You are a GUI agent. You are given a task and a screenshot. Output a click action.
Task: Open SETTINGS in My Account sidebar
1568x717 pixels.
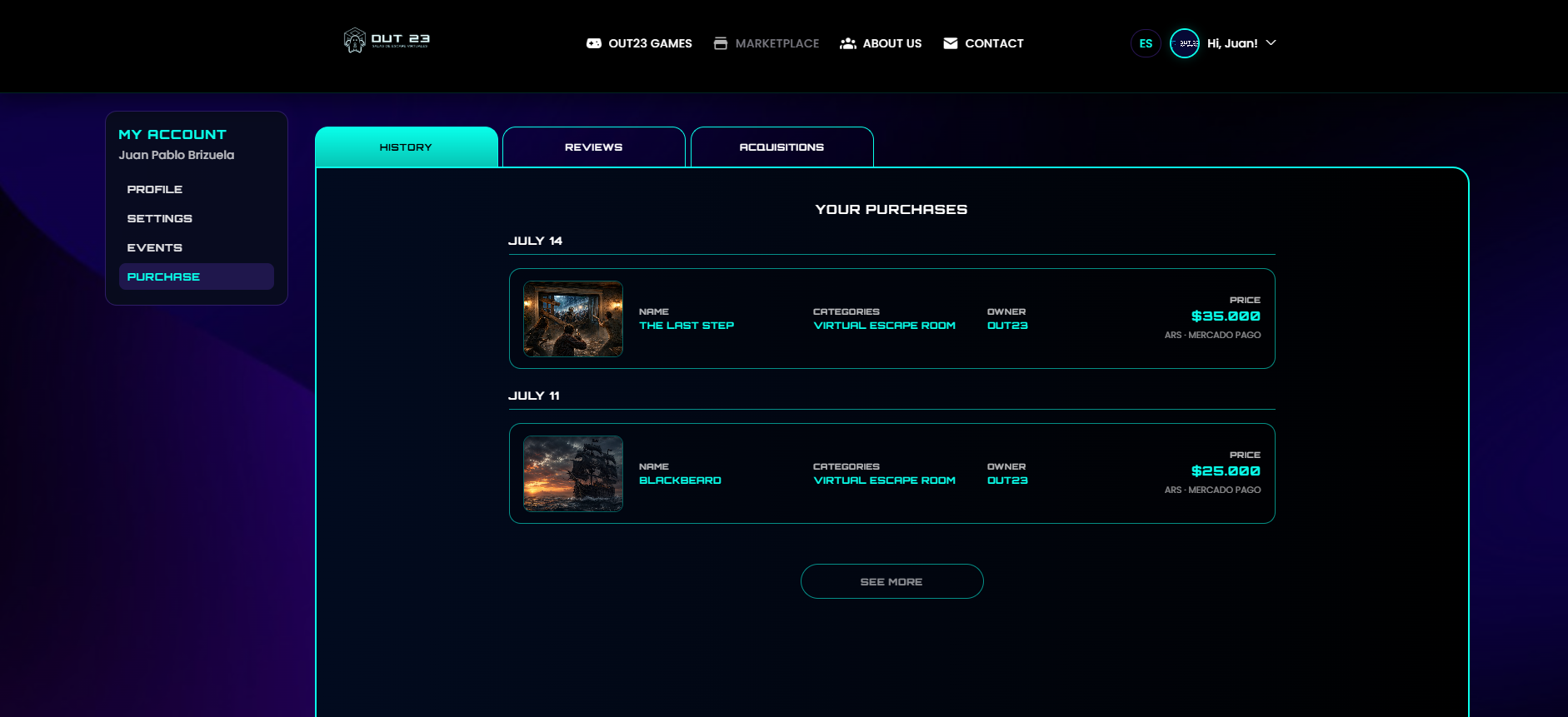click(197, 218)
